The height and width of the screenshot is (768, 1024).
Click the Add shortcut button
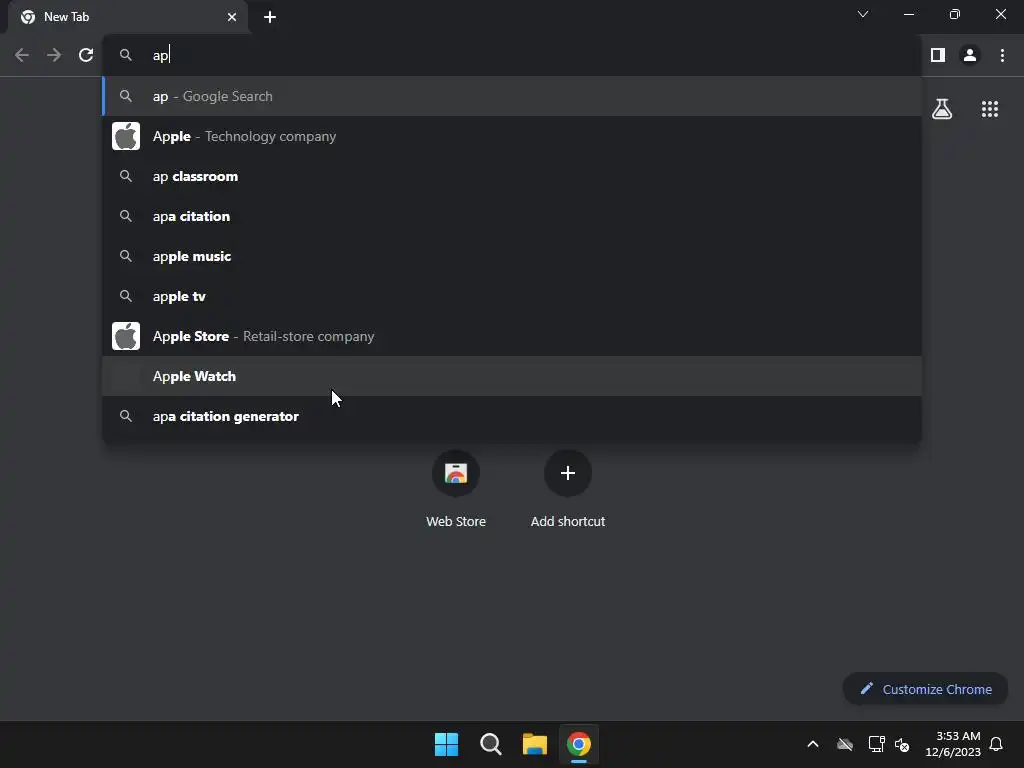pos(568,489)
